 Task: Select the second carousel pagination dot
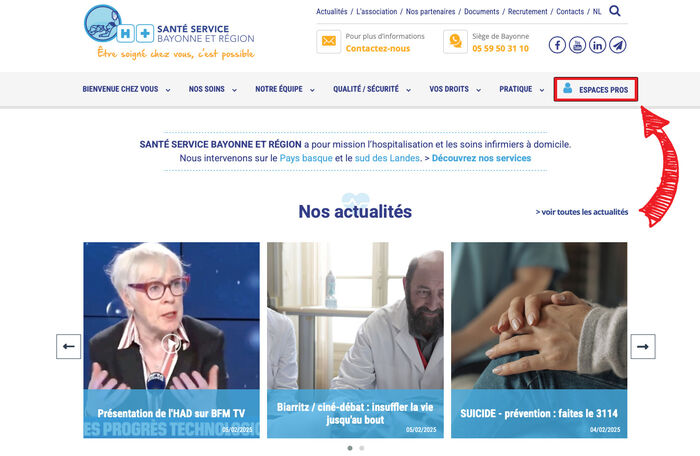(362, 448)
